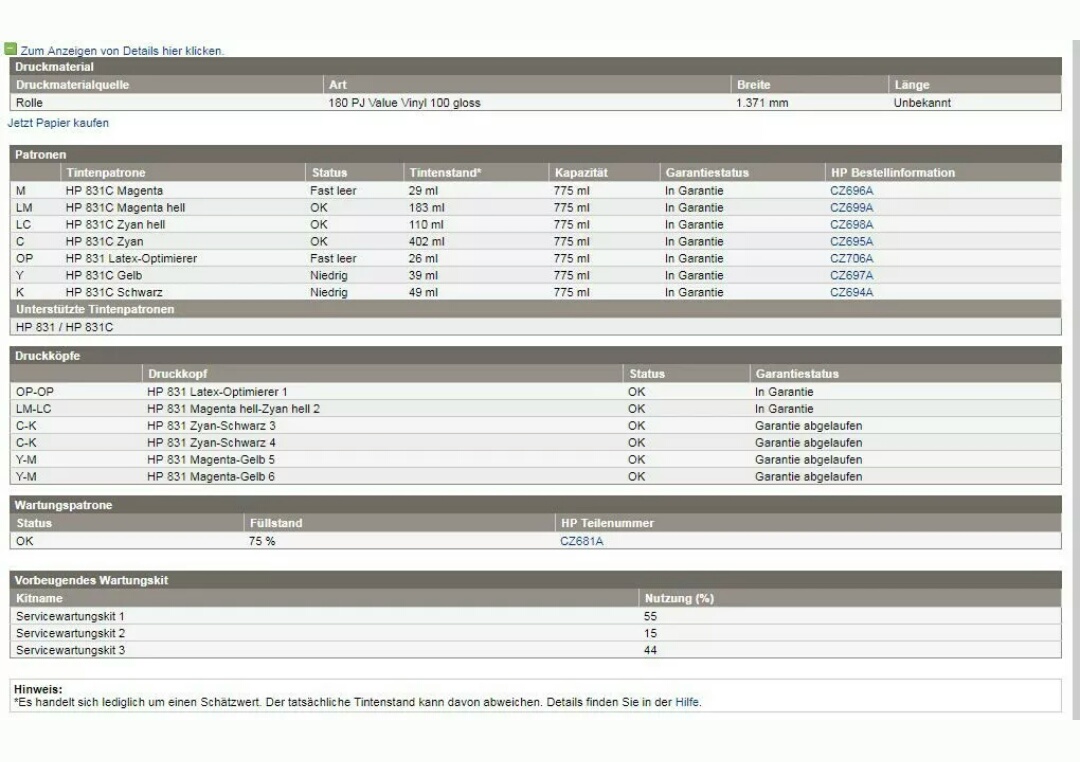Click 'In Garantie' for Latex-Optimierer 1 printhead

[x=784, y=392]
